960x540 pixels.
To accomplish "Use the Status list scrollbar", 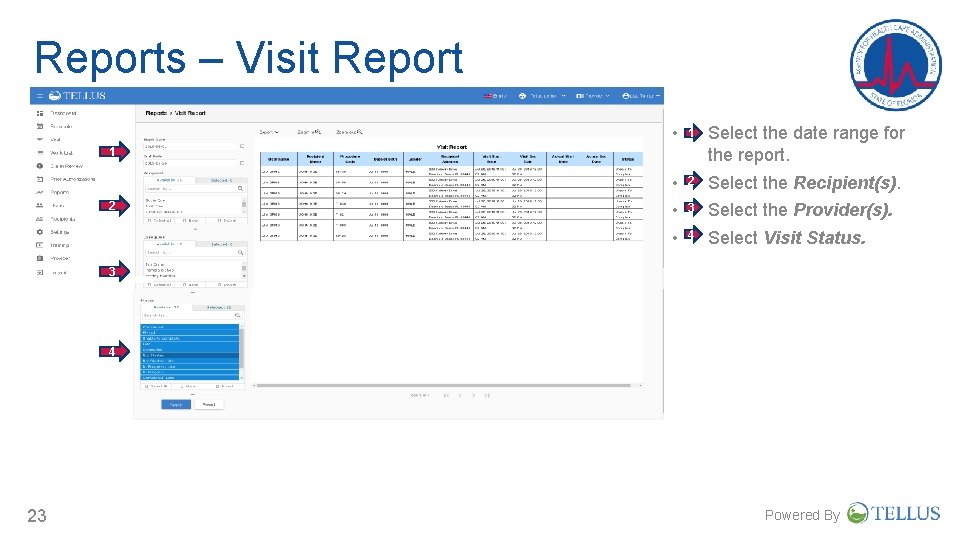I will (241, 352).
